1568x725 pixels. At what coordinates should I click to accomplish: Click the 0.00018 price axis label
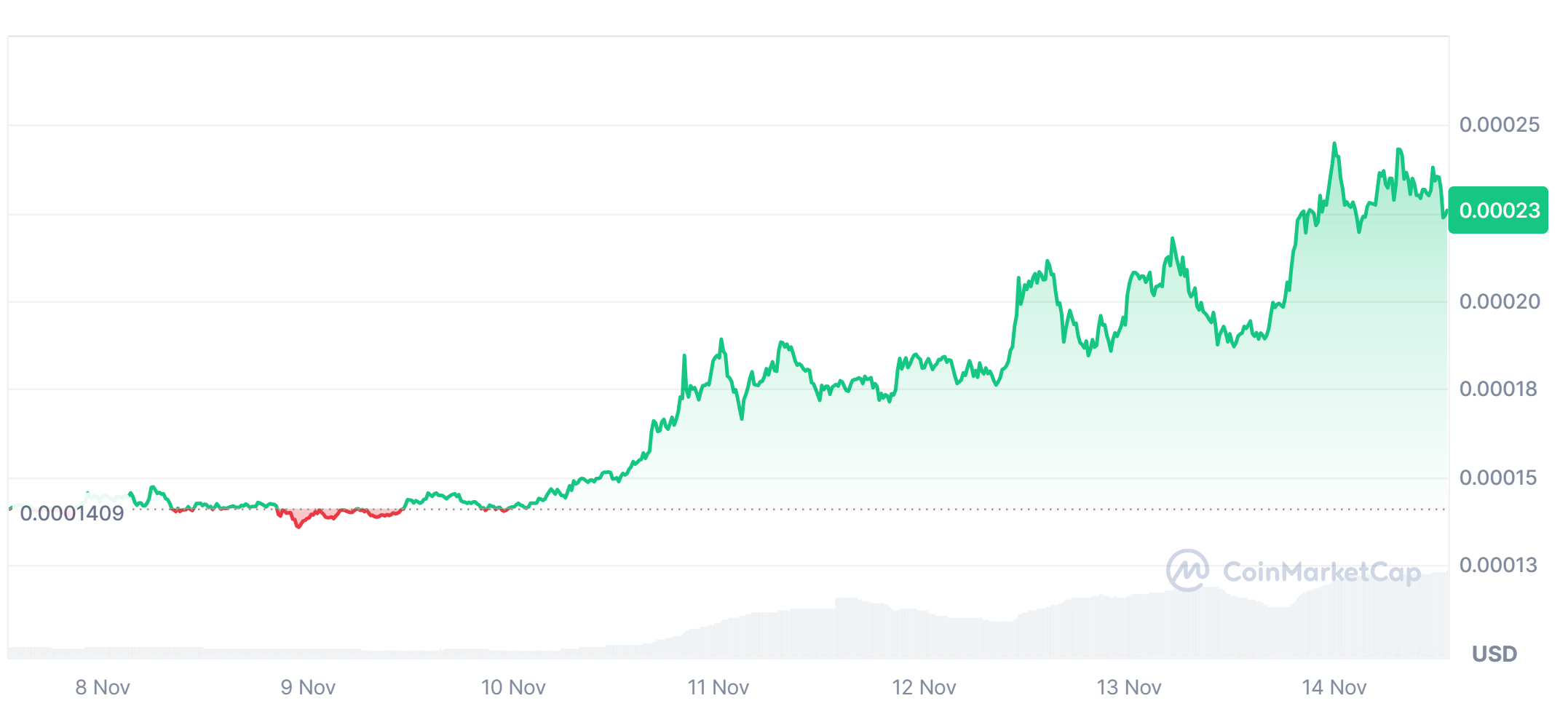1498,389
